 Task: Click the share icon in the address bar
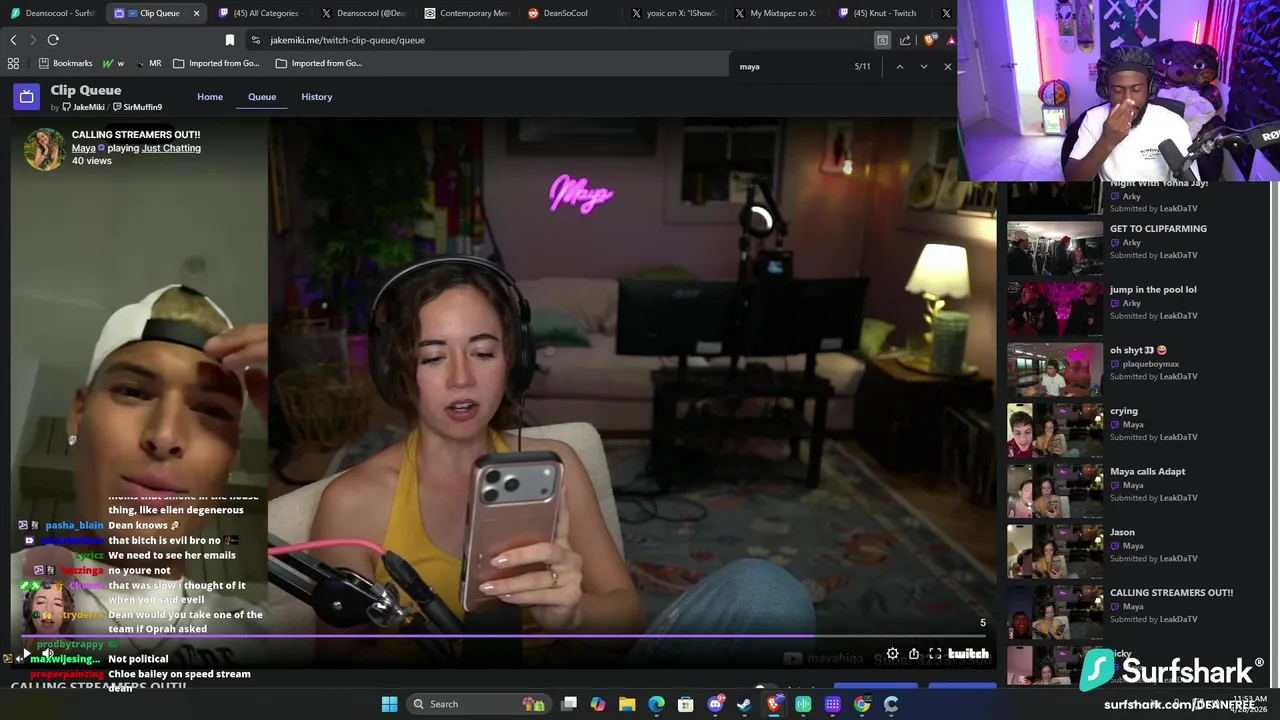point(905,40)
